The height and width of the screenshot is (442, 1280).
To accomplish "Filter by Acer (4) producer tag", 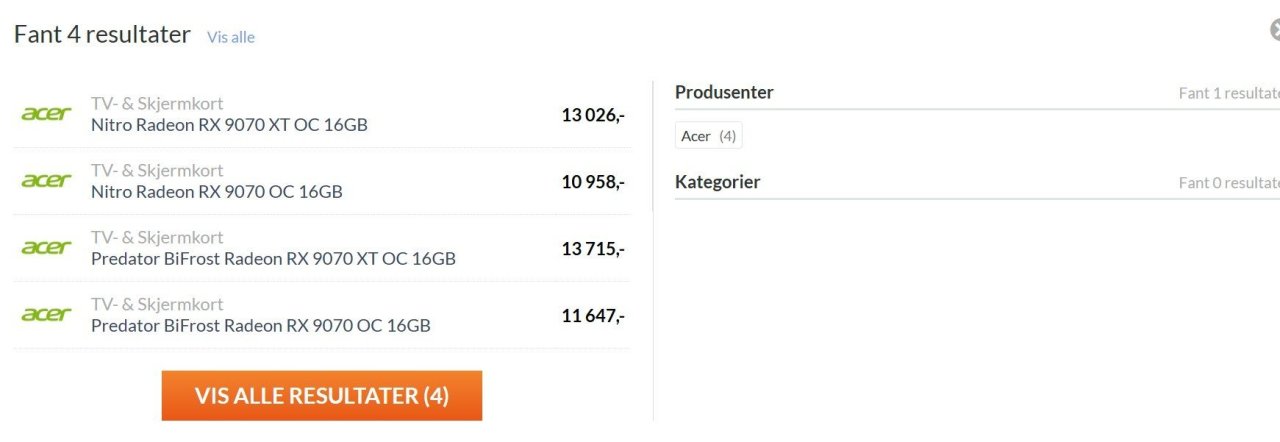I will 709,136.
